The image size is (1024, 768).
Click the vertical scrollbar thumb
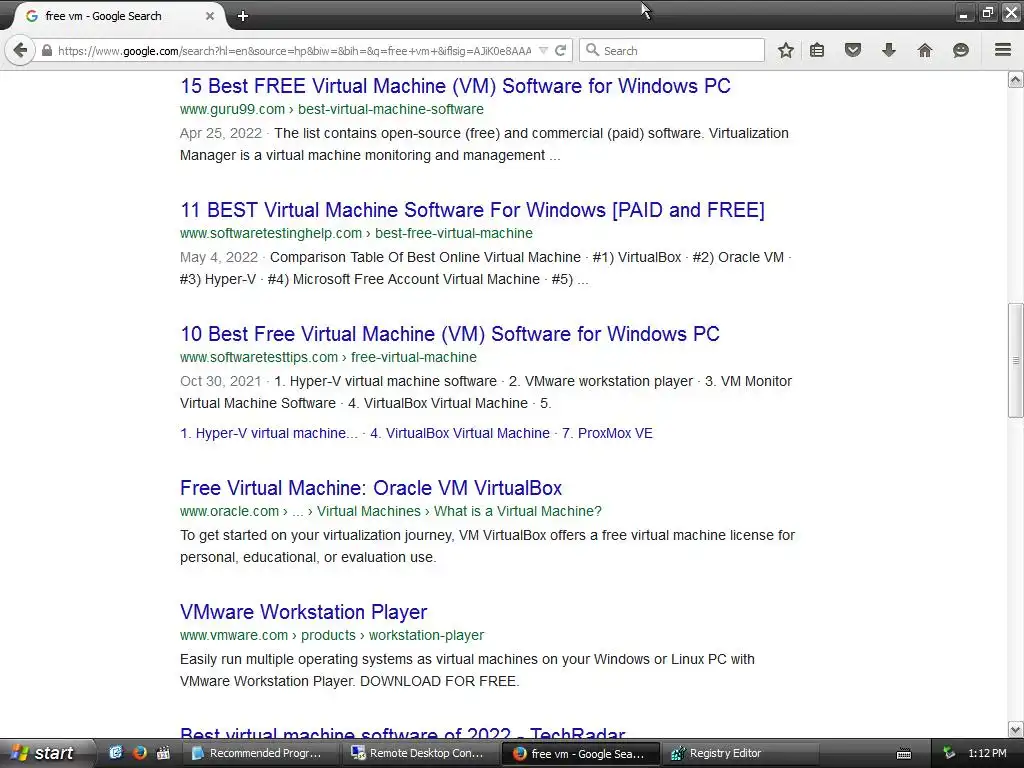pyautogui.click(x=1016, y=360)
